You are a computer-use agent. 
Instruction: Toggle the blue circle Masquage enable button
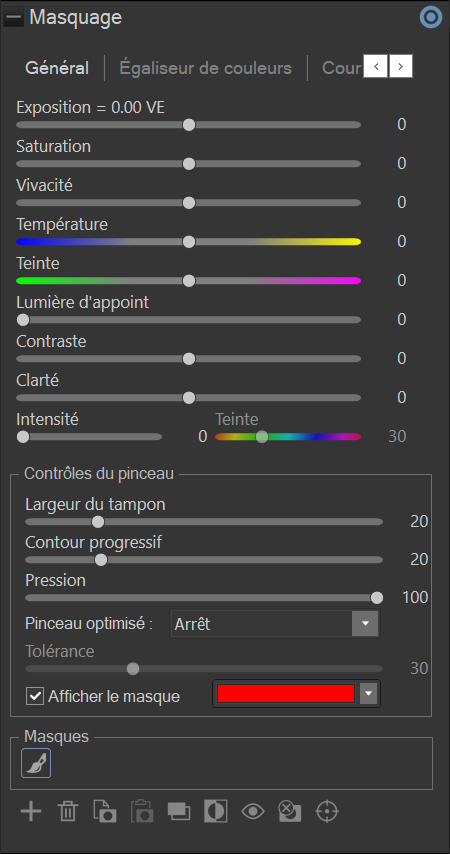(x=431, y=18)
